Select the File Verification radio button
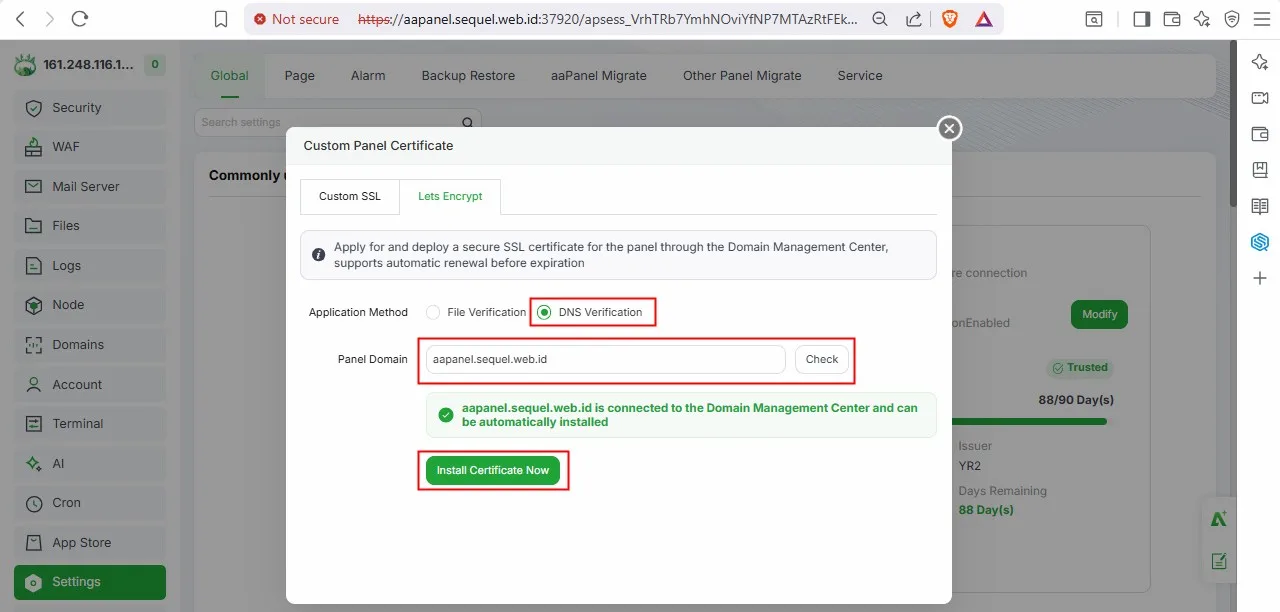 pos(433,312)
